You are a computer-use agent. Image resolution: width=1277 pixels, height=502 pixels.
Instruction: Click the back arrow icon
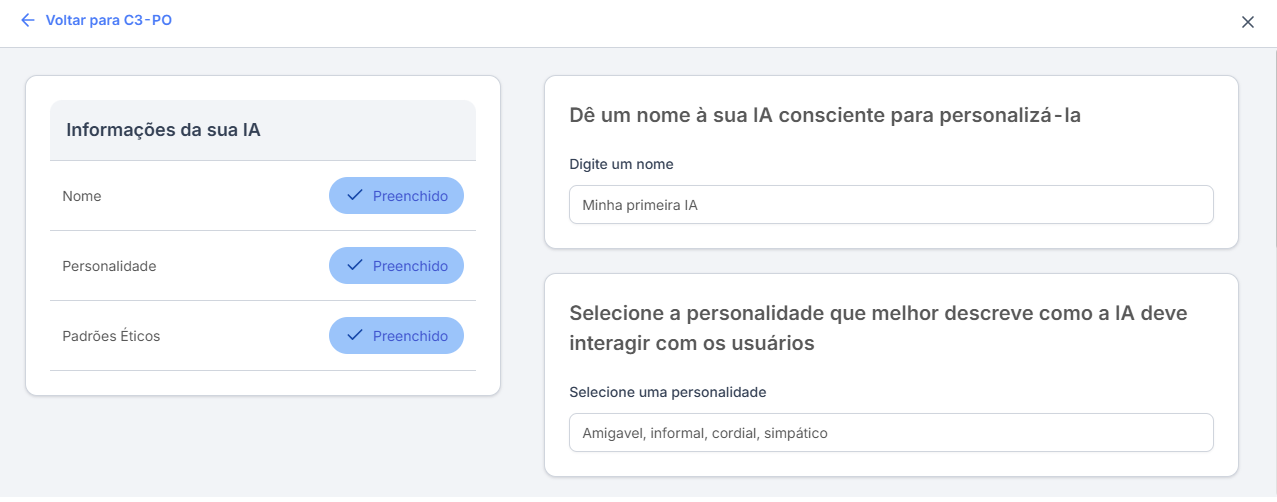tap(27, 20)
